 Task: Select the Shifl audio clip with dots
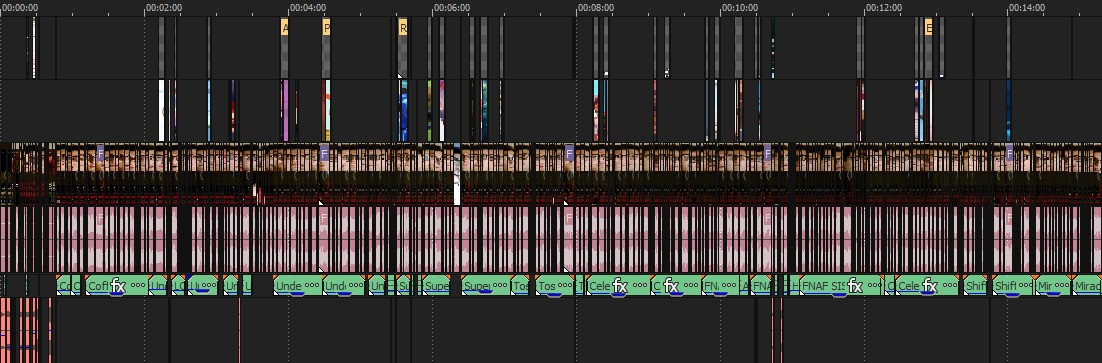[x=1012, y=286]
